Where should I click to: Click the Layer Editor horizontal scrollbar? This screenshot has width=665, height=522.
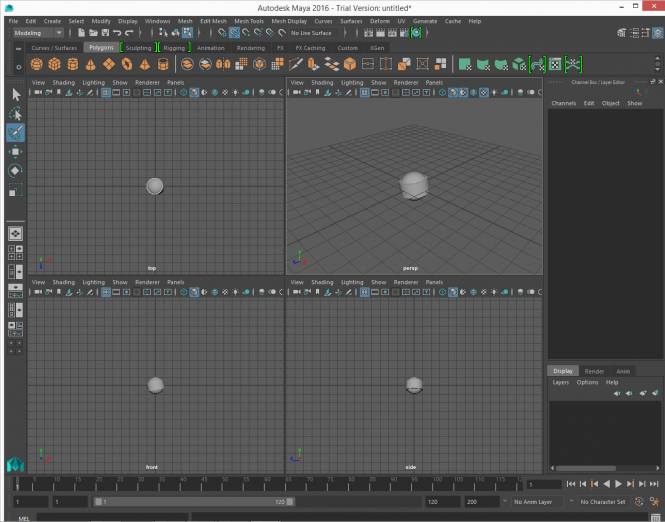pos(586,468)
